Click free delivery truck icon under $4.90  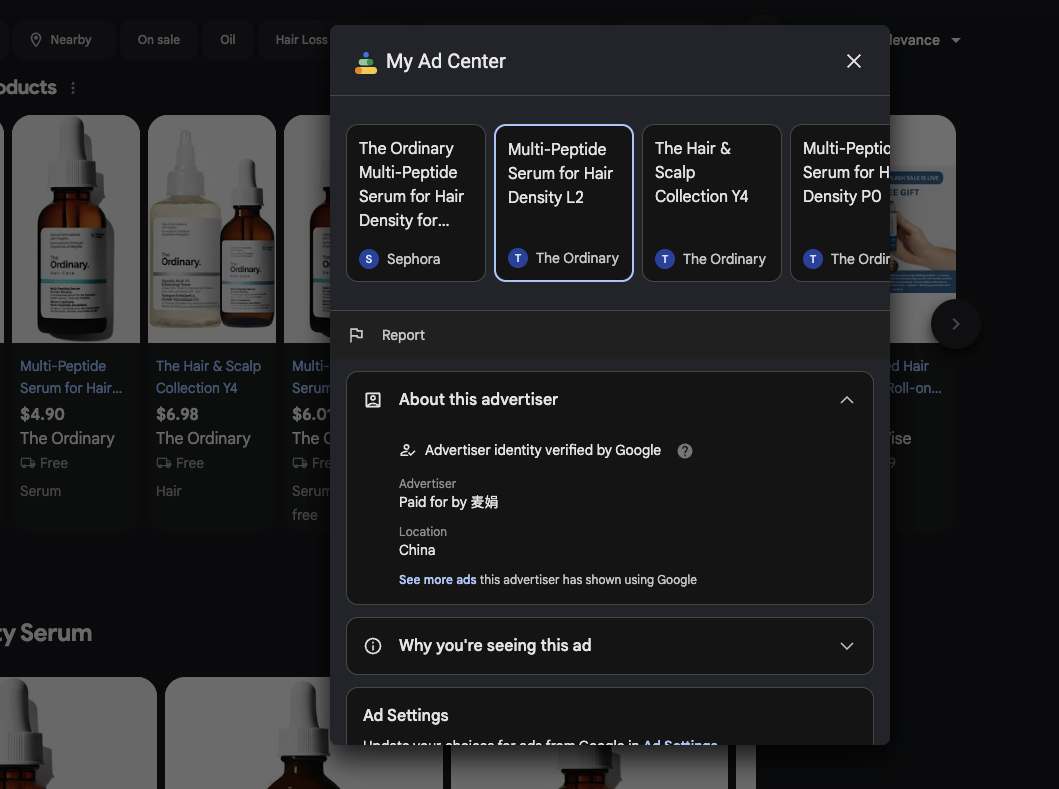click(x=28, y=463)
